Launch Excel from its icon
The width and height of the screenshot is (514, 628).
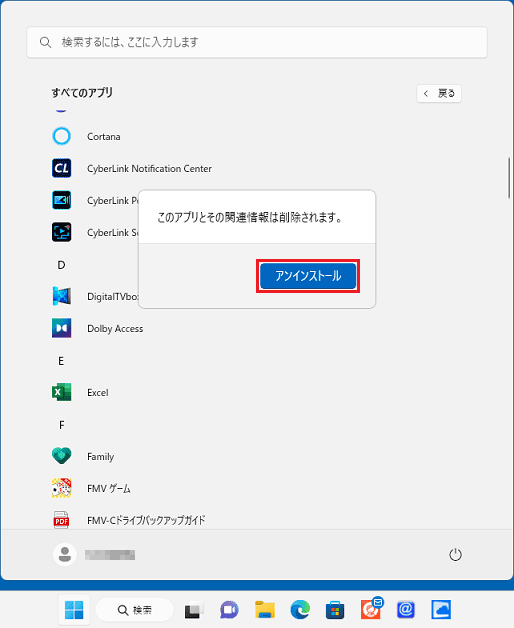(62, 392)
